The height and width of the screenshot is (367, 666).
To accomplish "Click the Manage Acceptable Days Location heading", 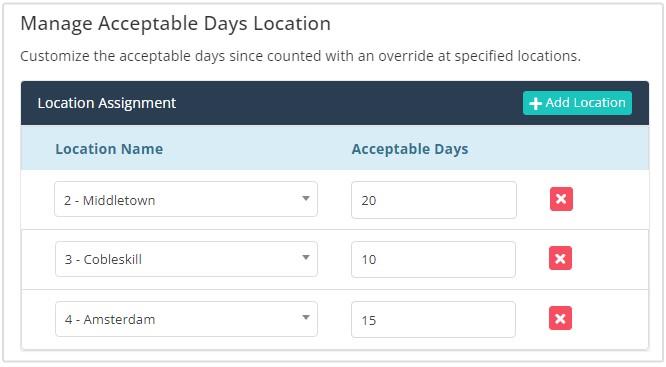I will click(x=175, y=24).
